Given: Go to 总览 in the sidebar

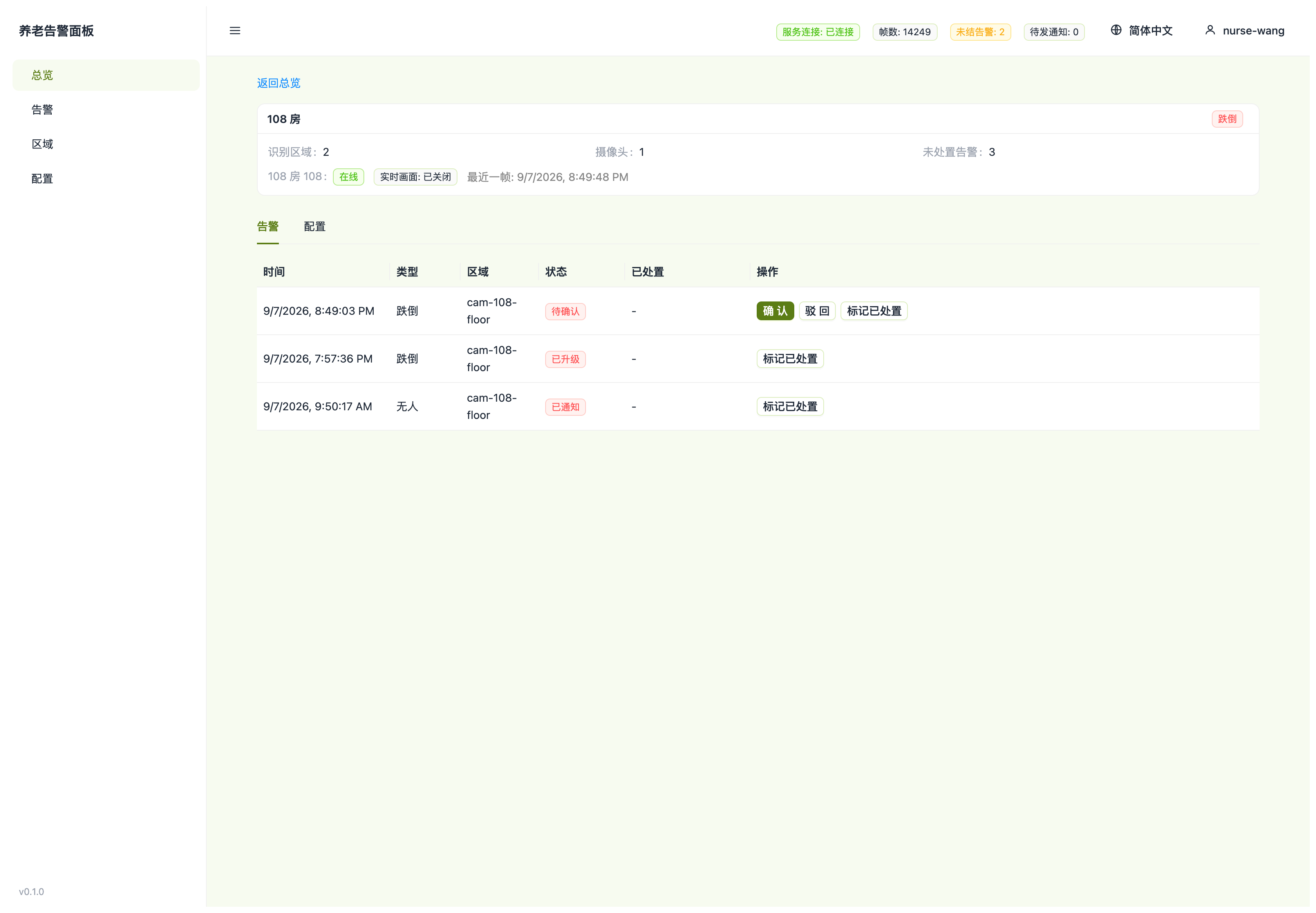Looking at the screenshot, I should pyautogui.click(x=106, y=75).
